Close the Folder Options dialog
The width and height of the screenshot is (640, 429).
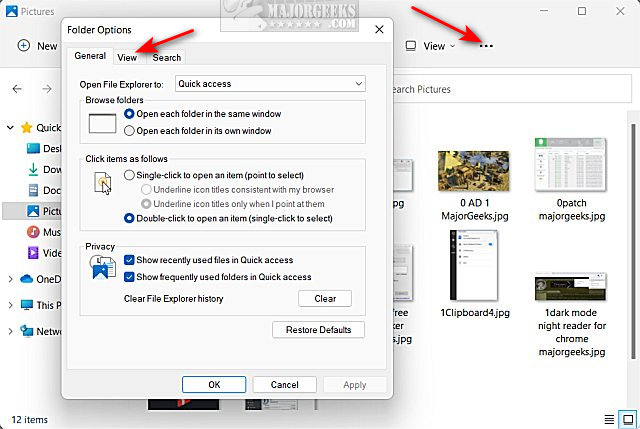[379, 29]
